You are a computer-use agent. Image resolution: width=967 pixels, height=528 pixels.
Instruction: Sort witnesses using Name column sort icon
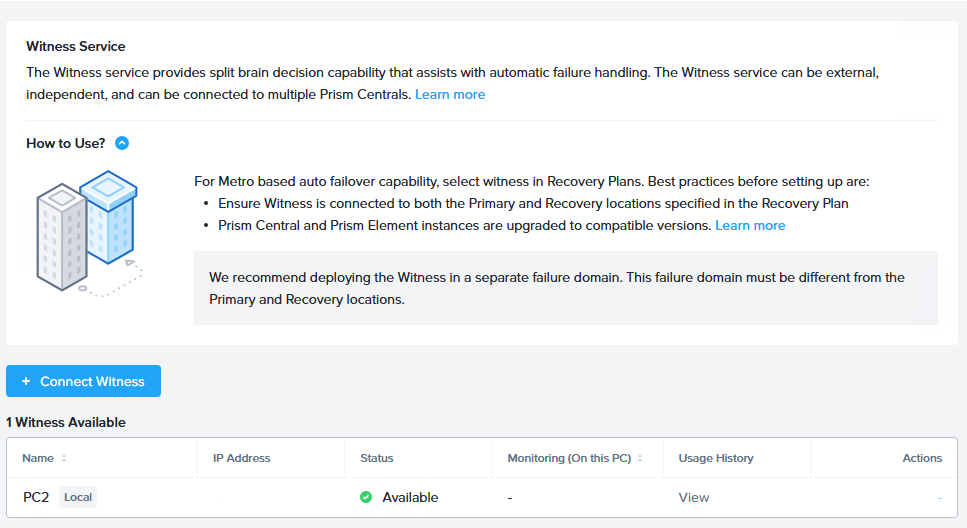pos(64,458)
